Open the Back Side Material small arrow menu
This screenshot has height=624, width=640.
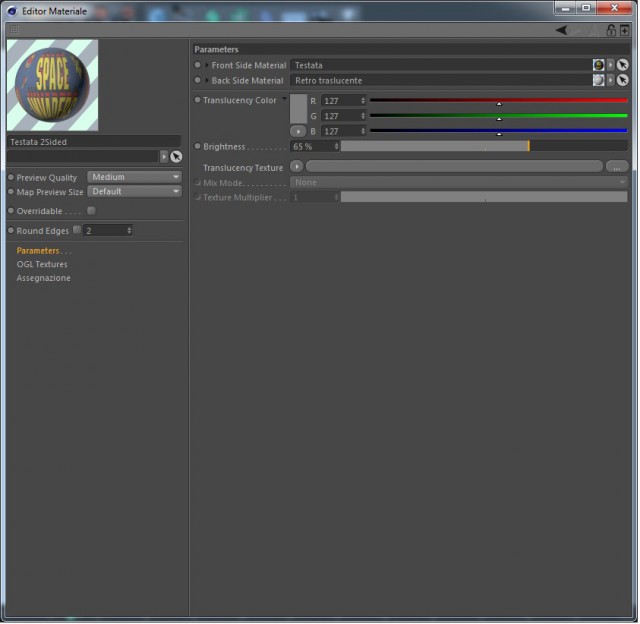pyautogui.click(x=610, y=80)
